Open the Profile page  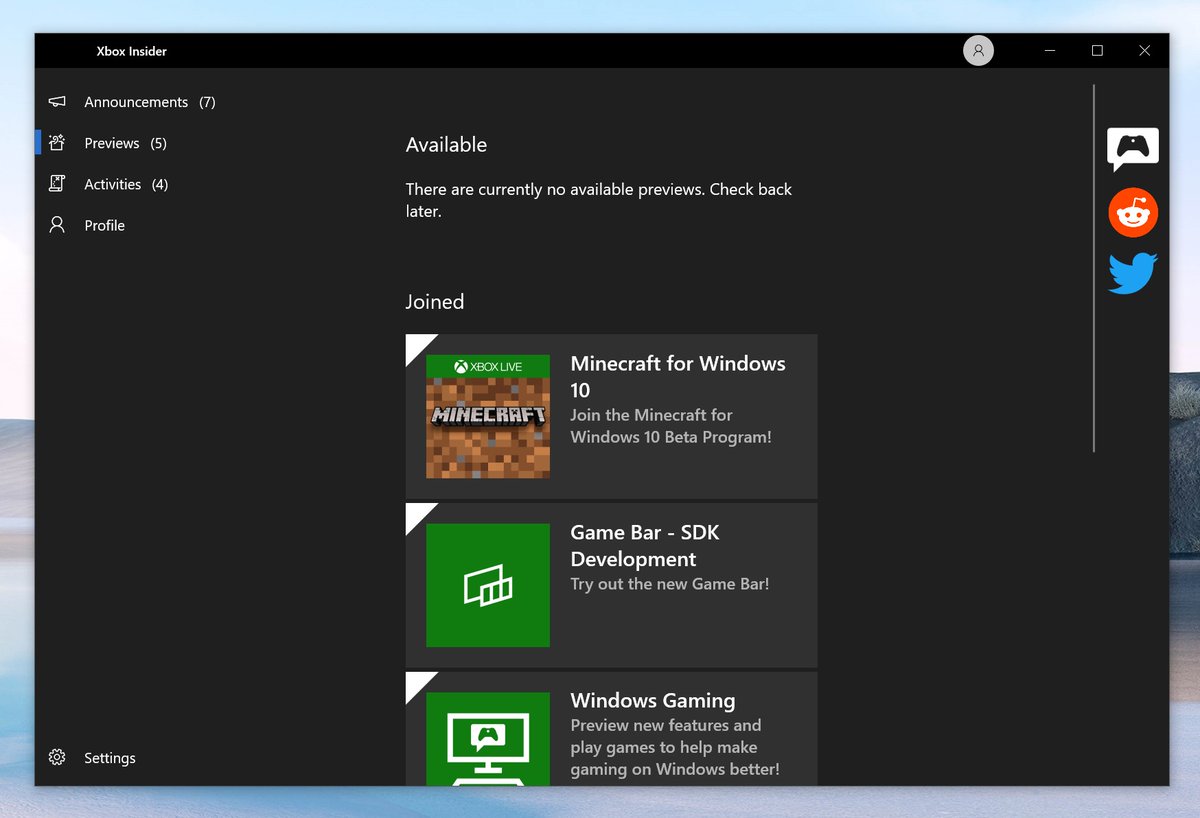[x=104, y=225]
